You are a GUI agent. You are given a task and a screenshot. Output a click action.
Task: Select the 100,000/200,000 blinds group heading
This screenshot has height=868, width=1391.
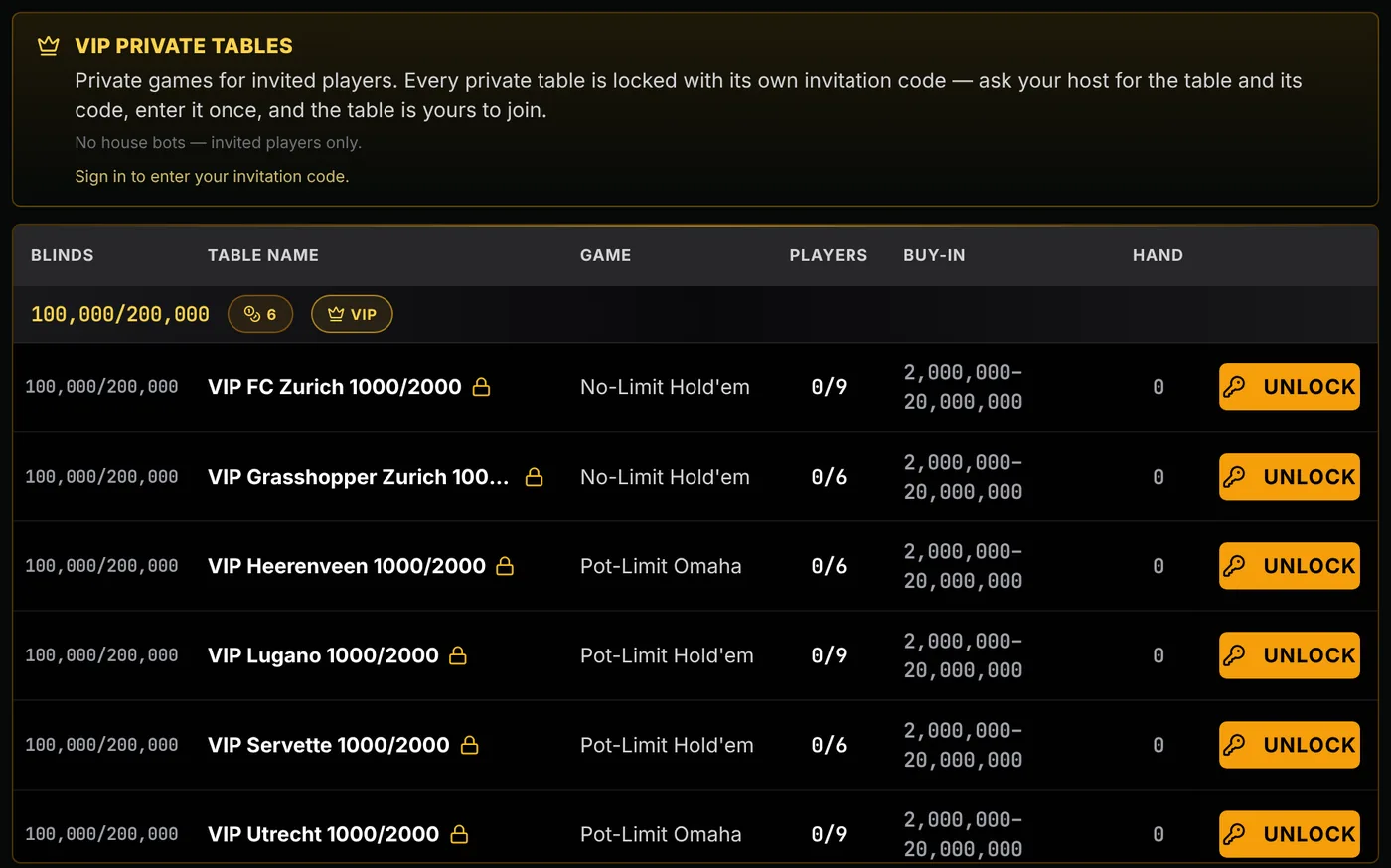tap(120, 314)
